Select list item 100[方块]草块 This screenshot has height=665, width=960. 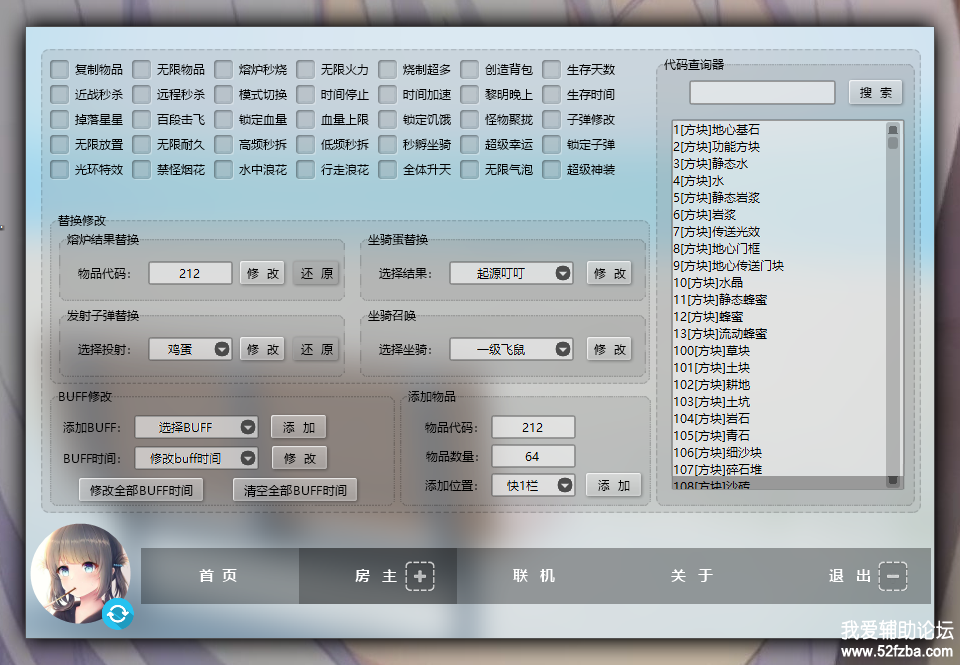(779, 350)
